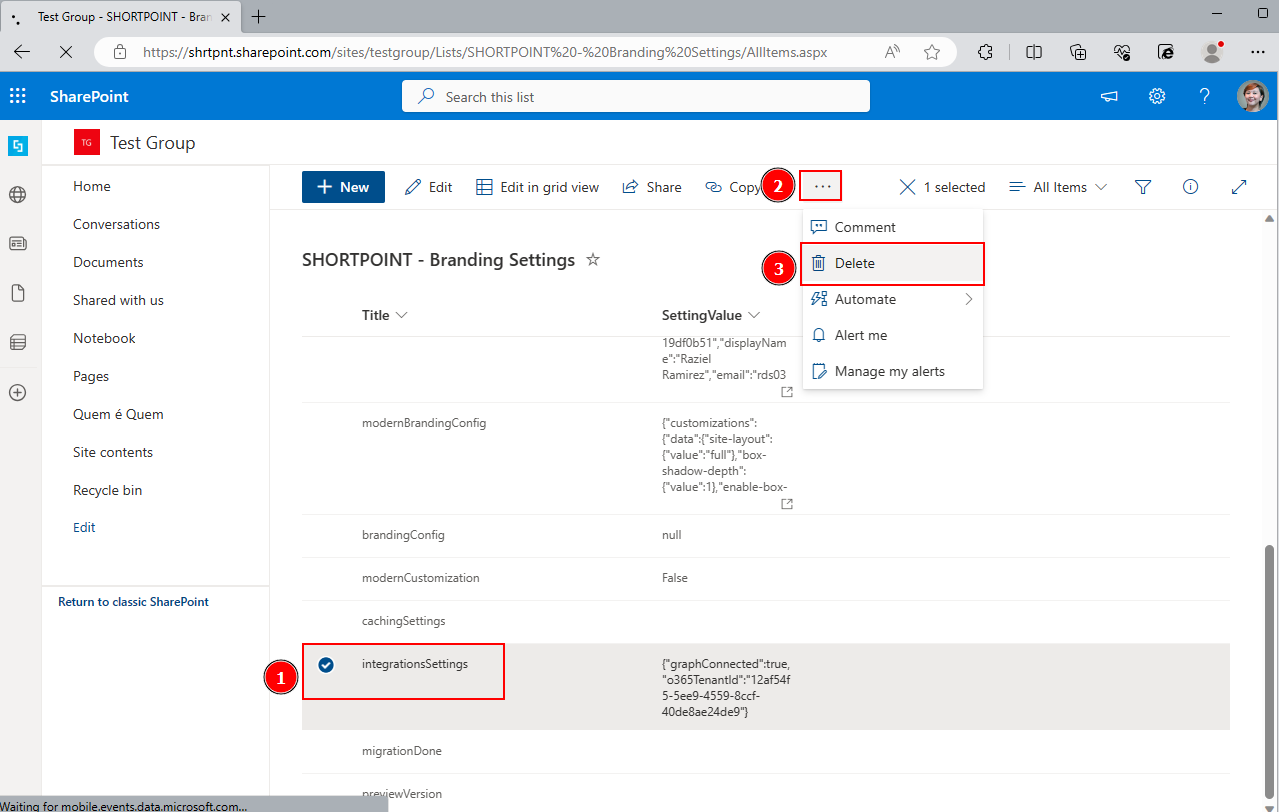
Task: Expand modernBrandingConfig value link icon
Action: (787, 504)
